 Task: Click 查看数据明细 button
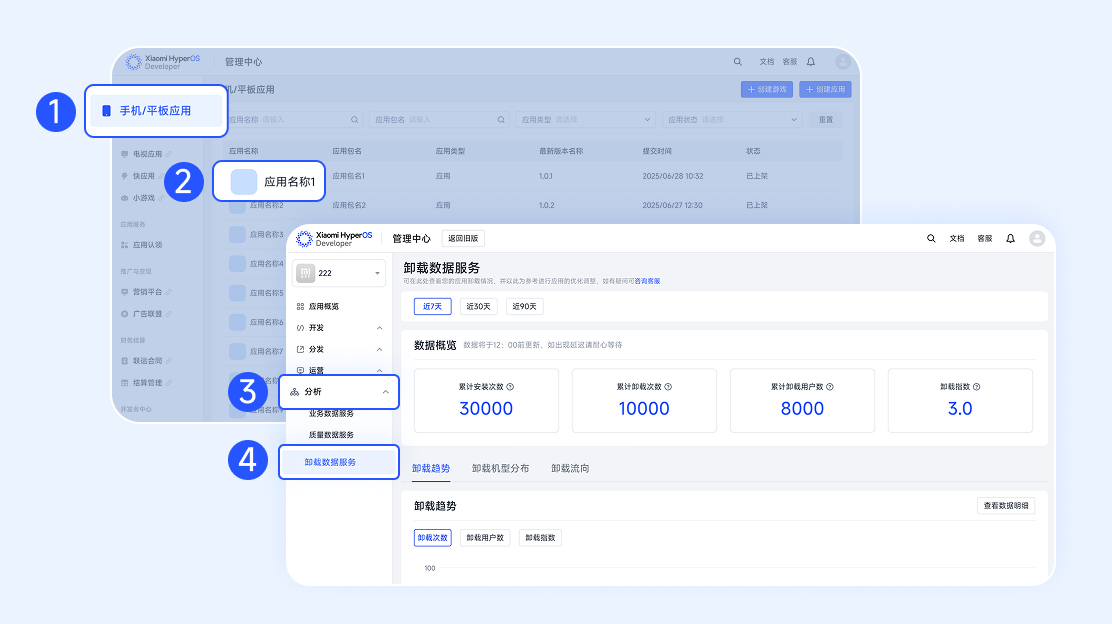1006,506
